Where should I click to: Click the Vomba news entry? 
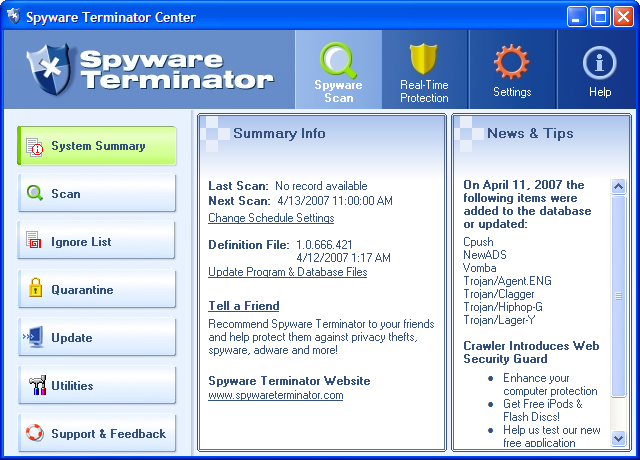point(480,268)
